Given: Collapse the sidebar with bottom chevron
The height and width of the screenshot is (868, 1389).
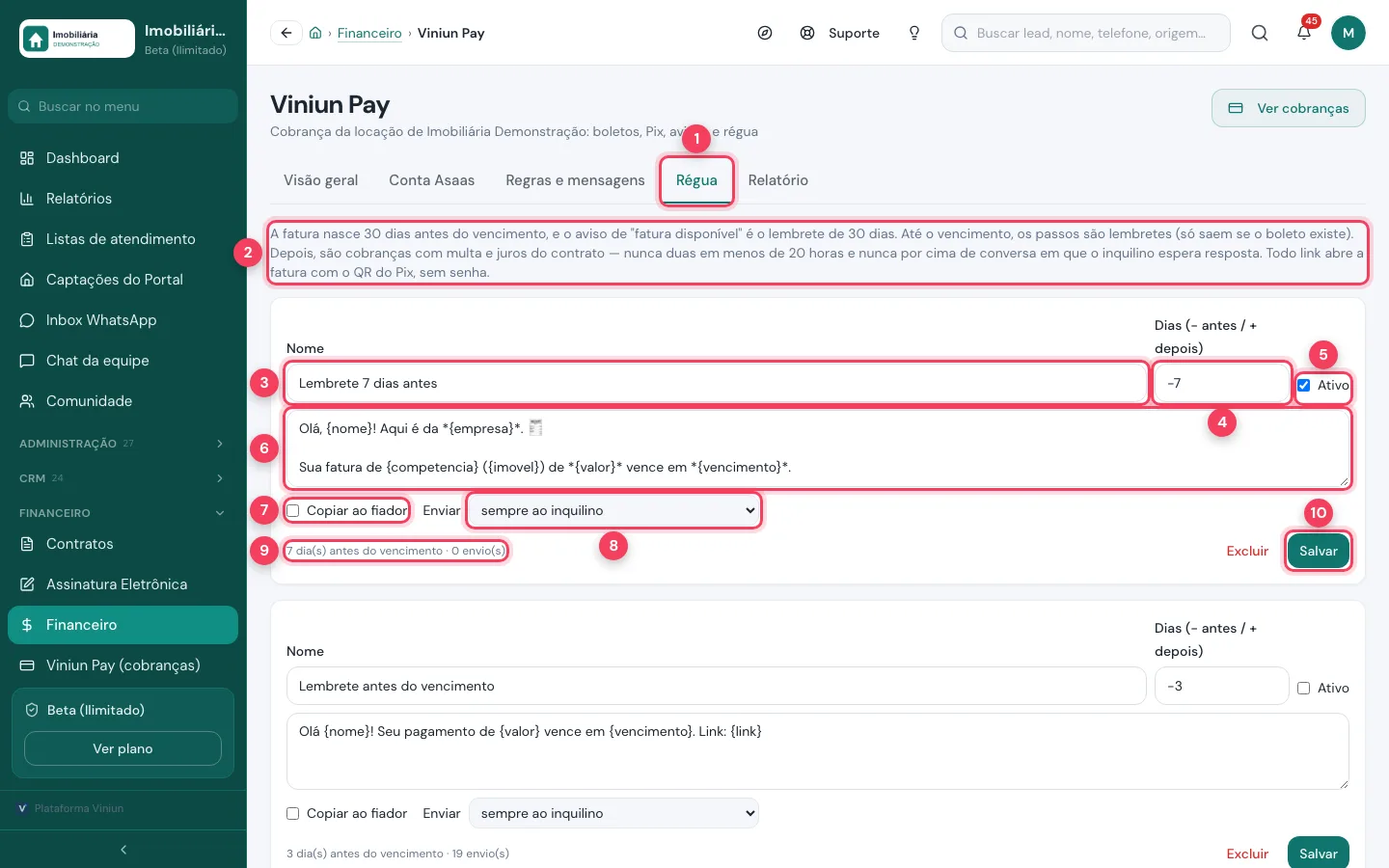Looking at the screenshot, I should (123, 850).
